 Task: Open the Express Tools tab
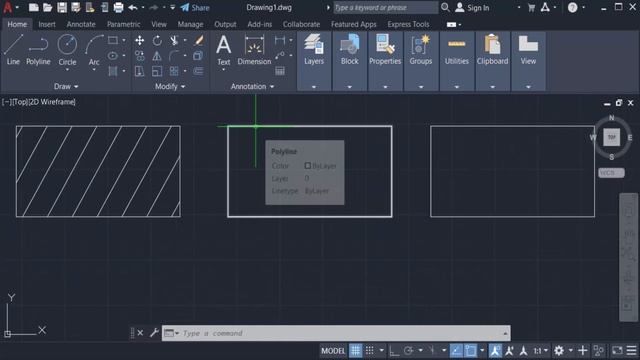point(408,24)
